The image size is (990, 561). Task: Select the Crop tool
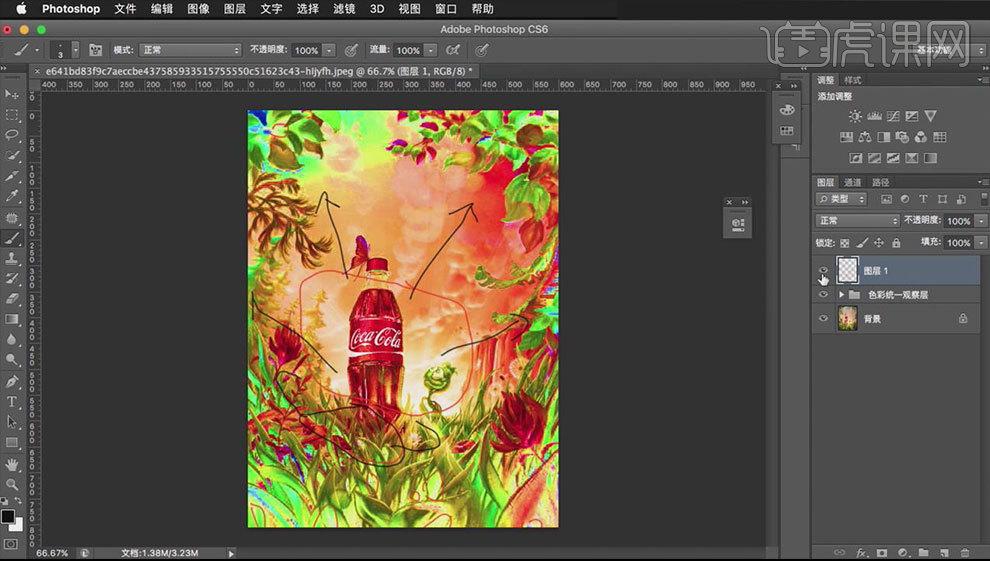[11, 176]
